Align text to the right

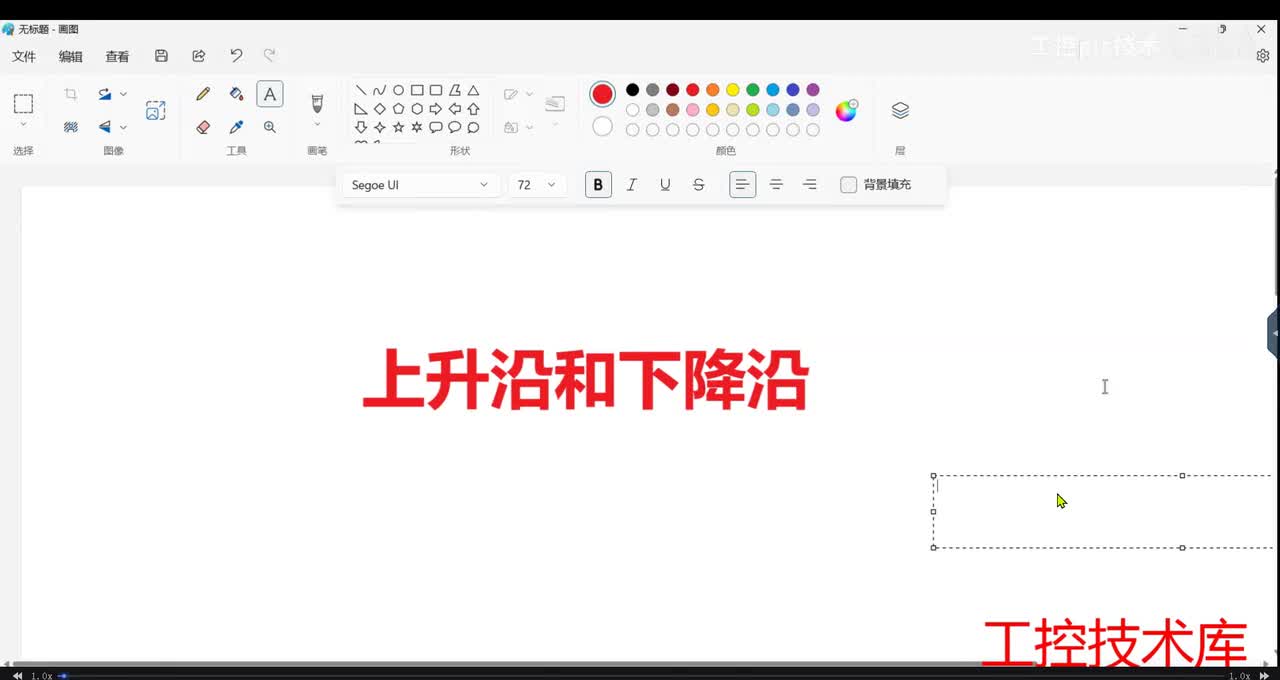pyautogui.click(x=810, y=185)
